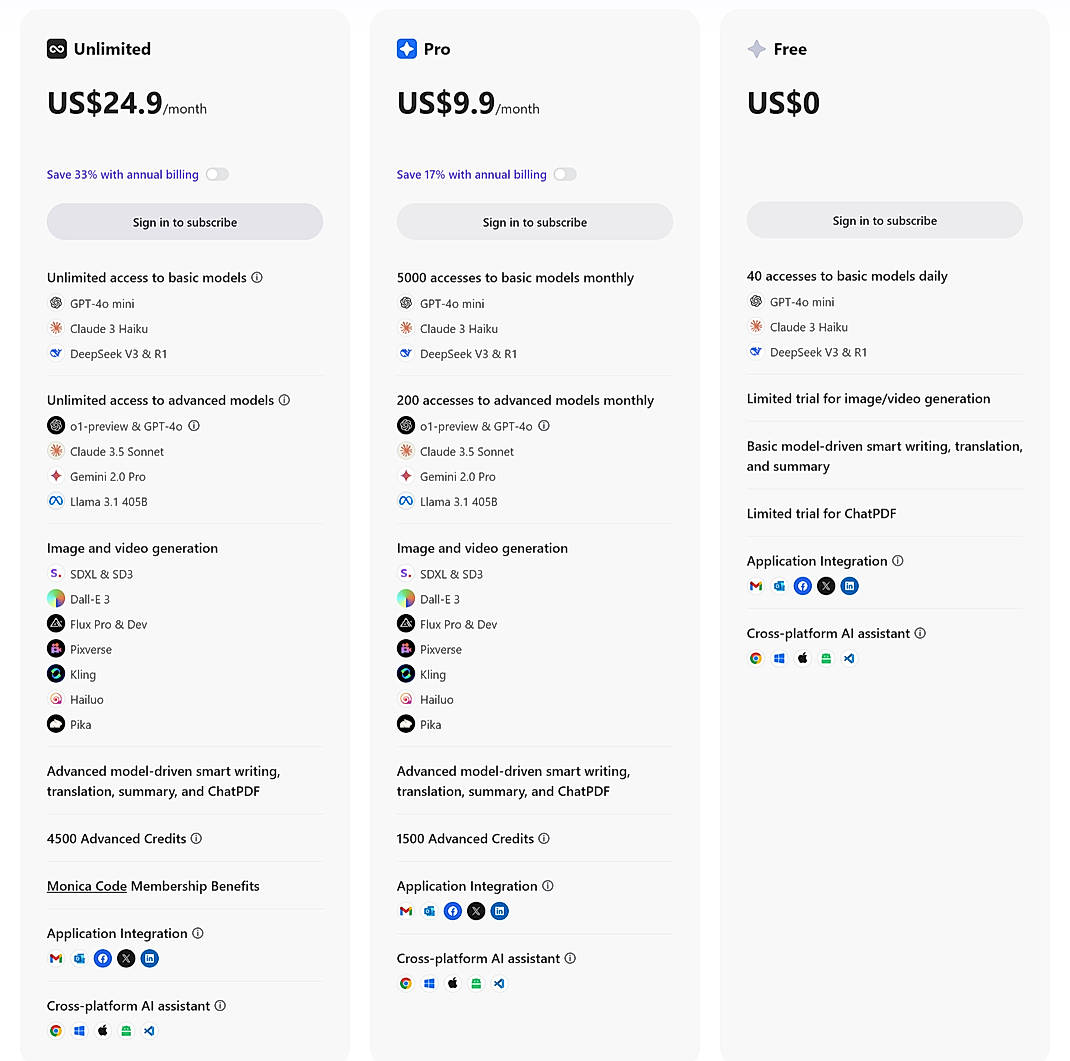Toggle annual billing on the Unlimited plan
Screen dimensions: 1070x1061
(x=217, y=174)
